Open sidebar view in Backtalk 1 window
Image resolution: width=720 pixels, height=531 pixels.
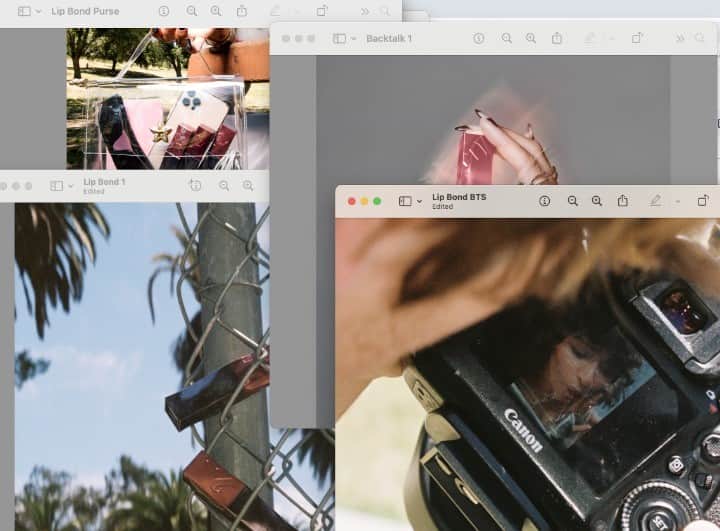pos(339,39)
